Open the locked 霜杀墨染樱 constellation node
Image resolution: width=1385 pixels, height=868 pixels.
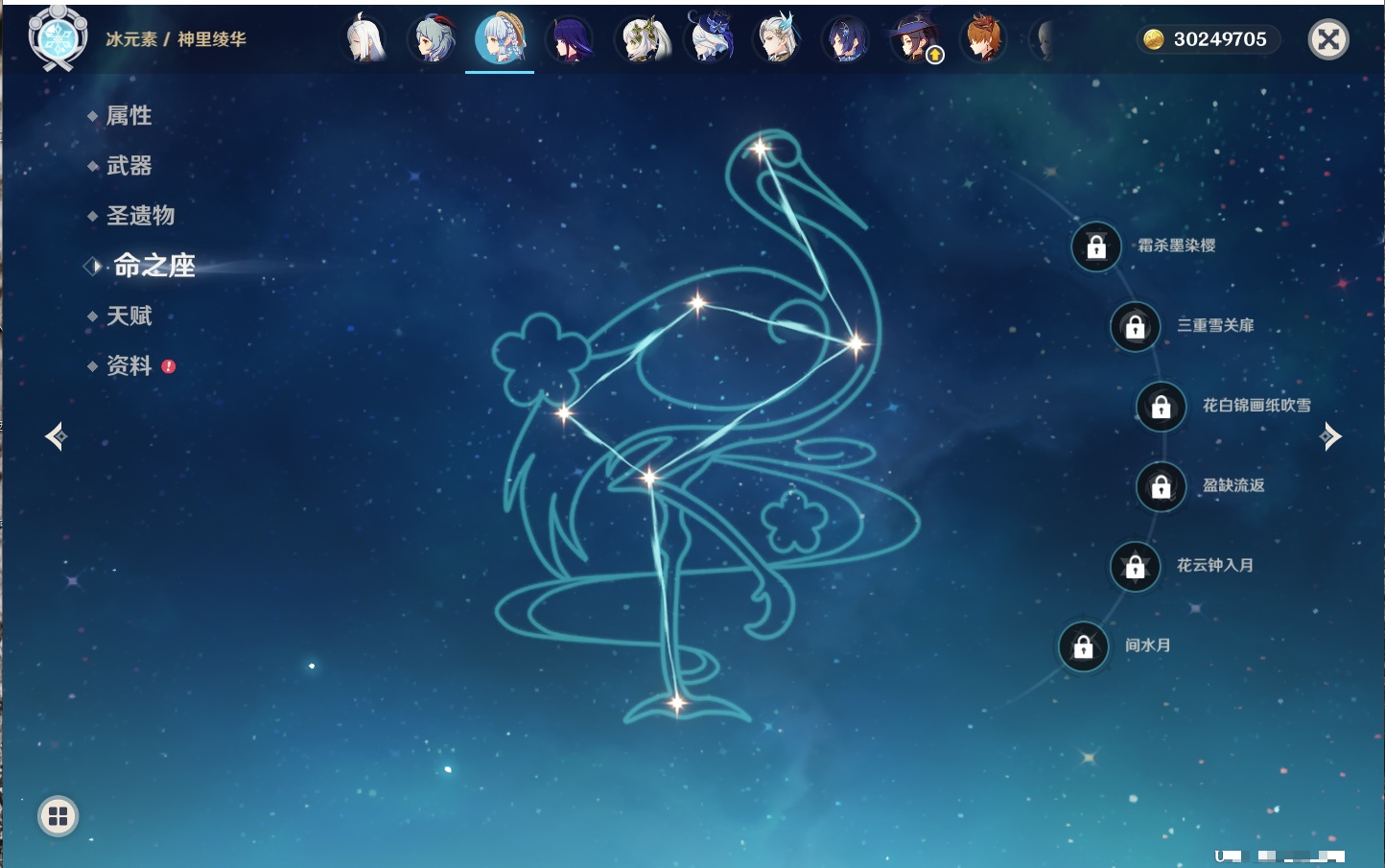coord(1096,247)
